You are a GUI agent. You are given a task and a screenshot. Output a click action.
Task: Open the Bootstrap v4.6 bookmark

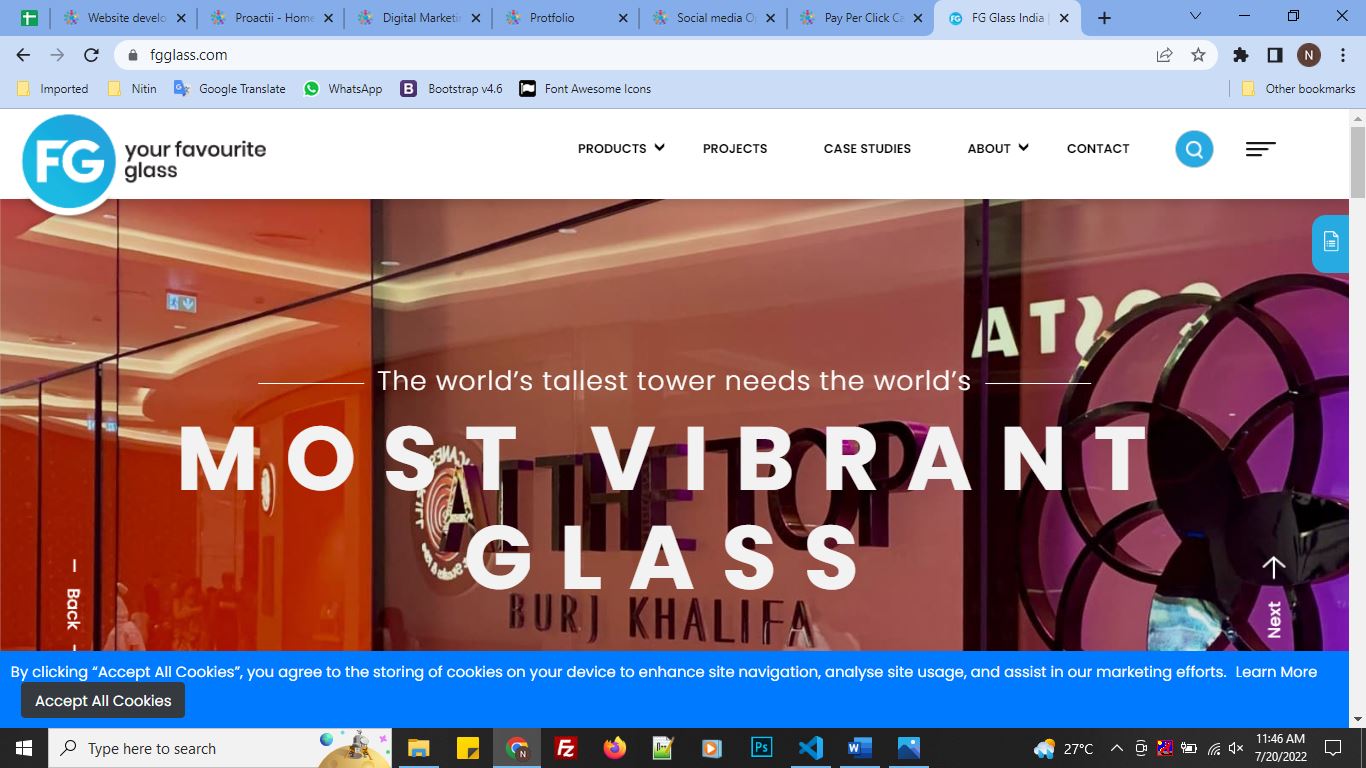point(452,89)
